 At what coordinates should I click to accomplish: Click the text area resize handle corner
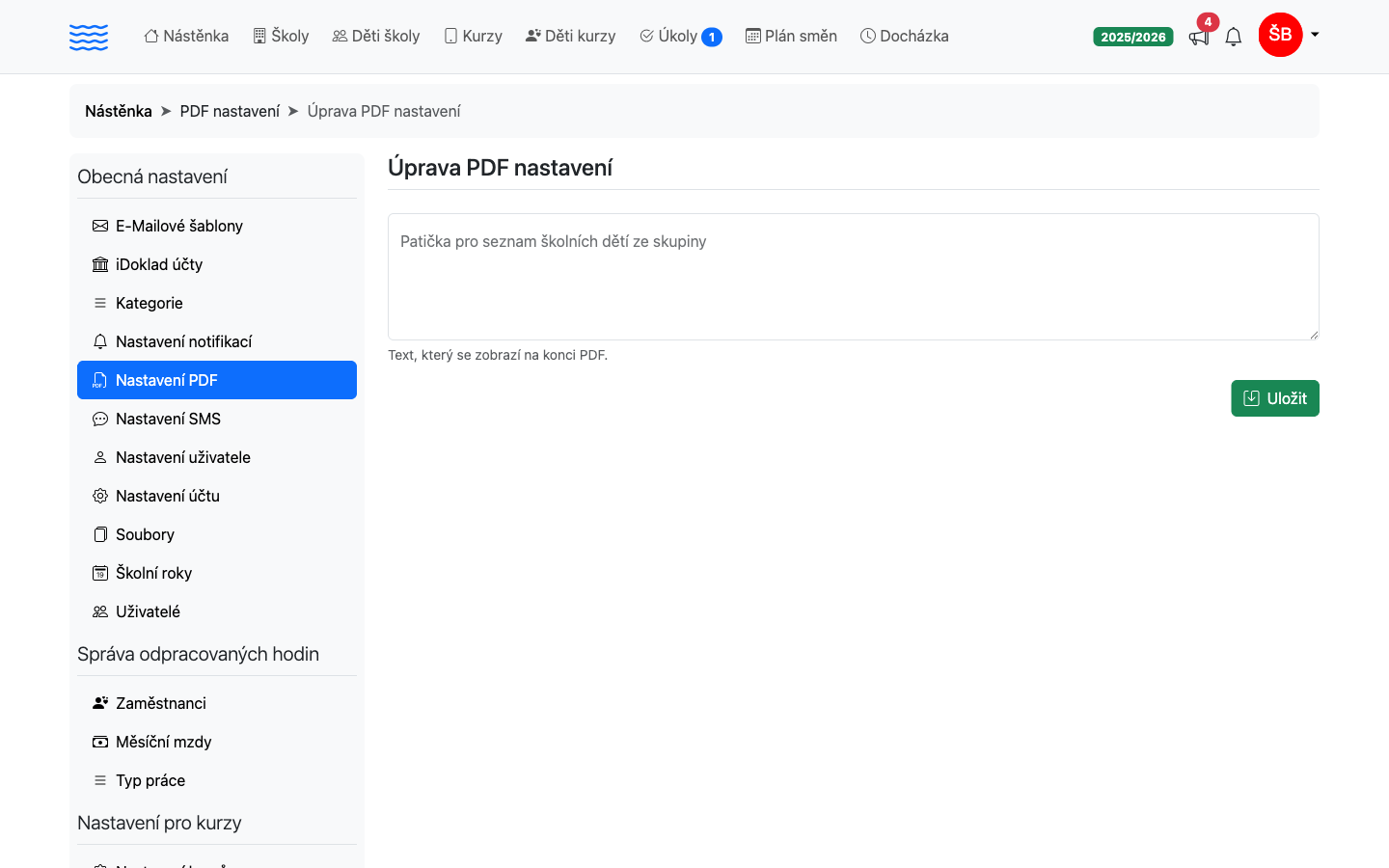click(1314, 335)
